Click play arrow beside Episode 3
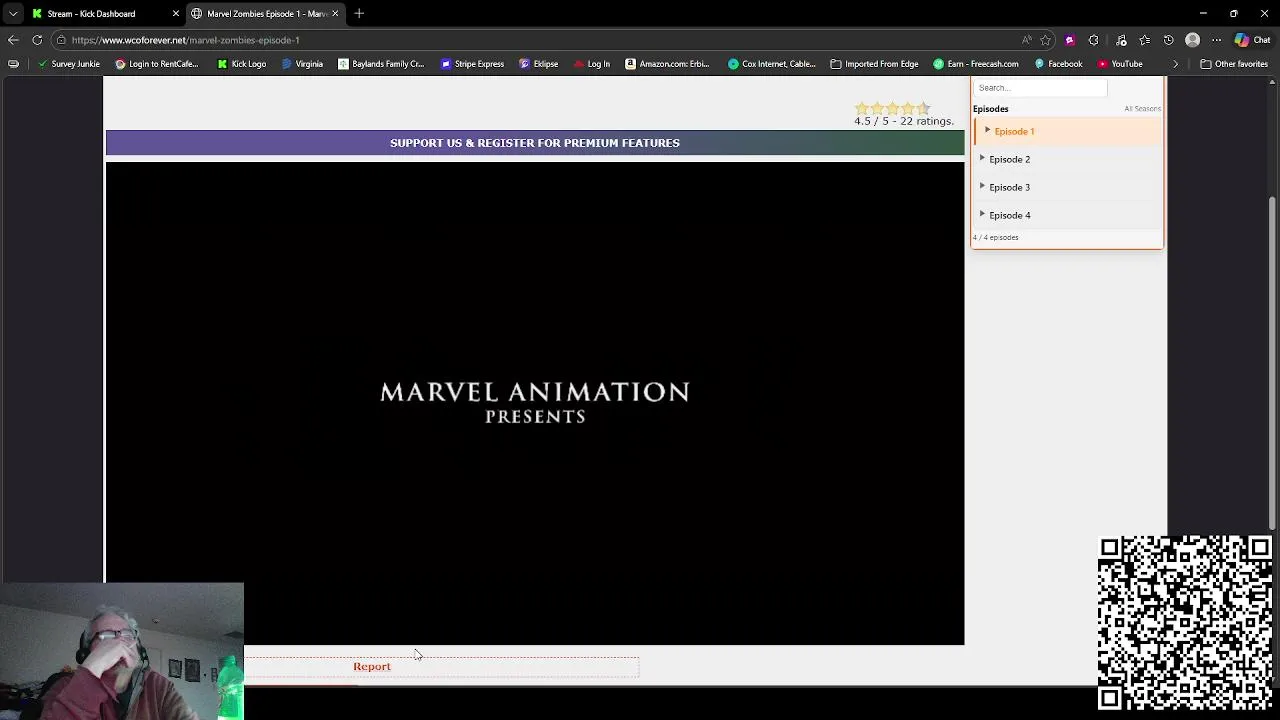Viewport: 1280px width, 720px height. coord(982,186)
